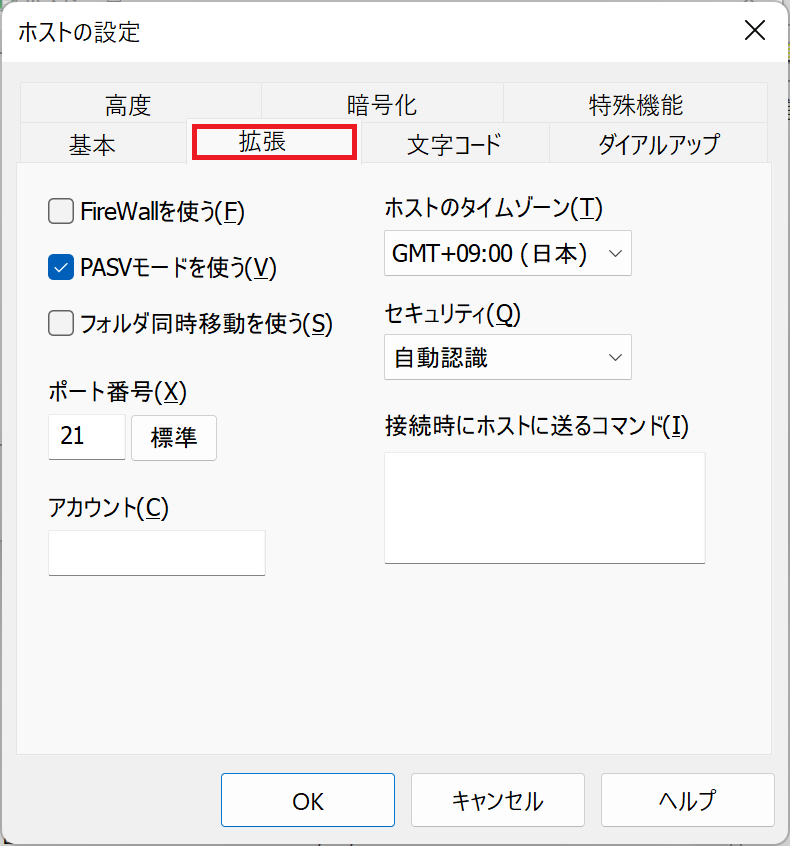
Task: Focus the アカウント text field
Action: click(156, 553)
